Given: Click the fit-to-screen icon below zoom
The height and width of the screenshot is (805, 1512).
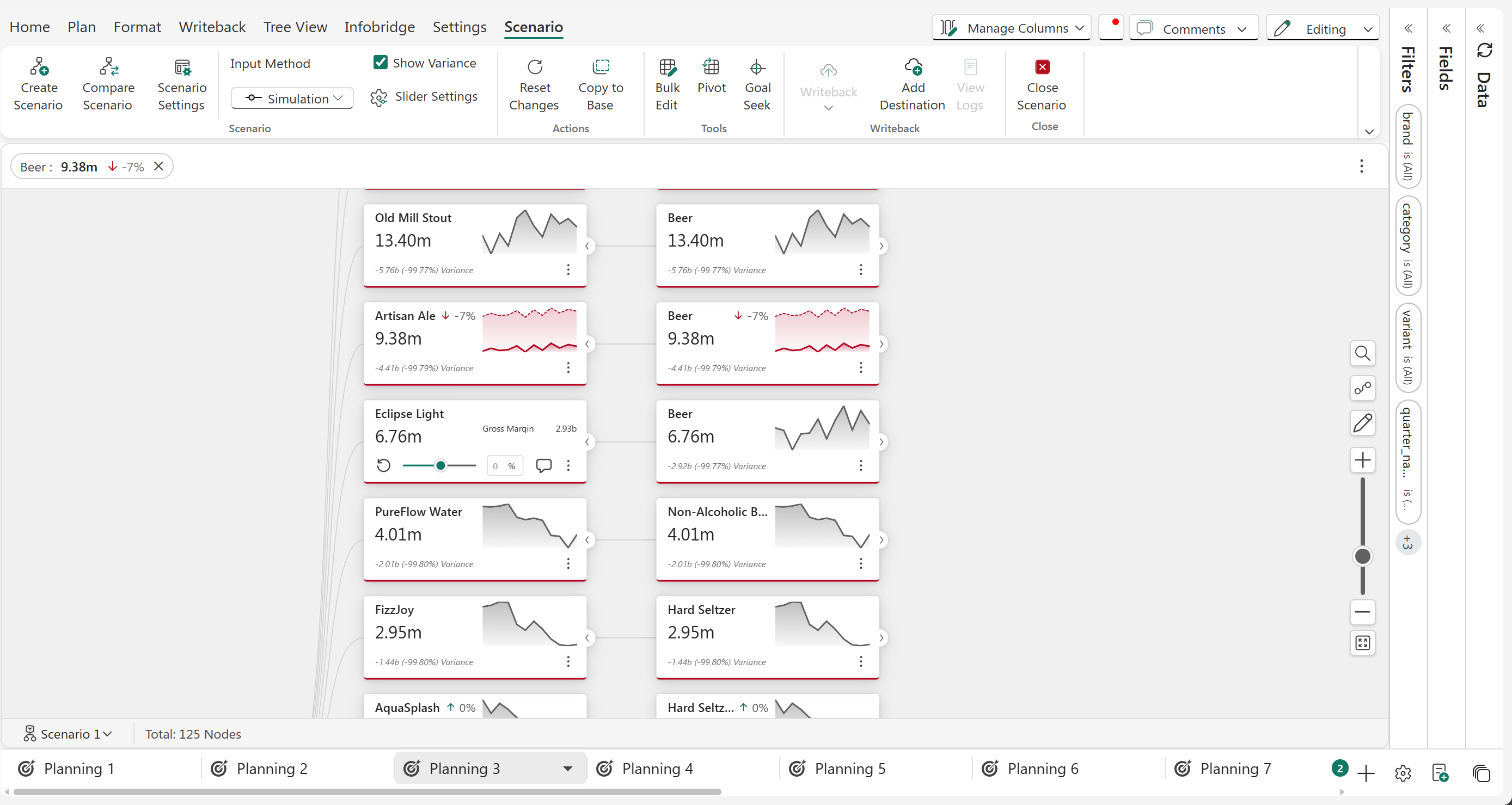Looking at the screenshot, I should [x=1362, y=642].
